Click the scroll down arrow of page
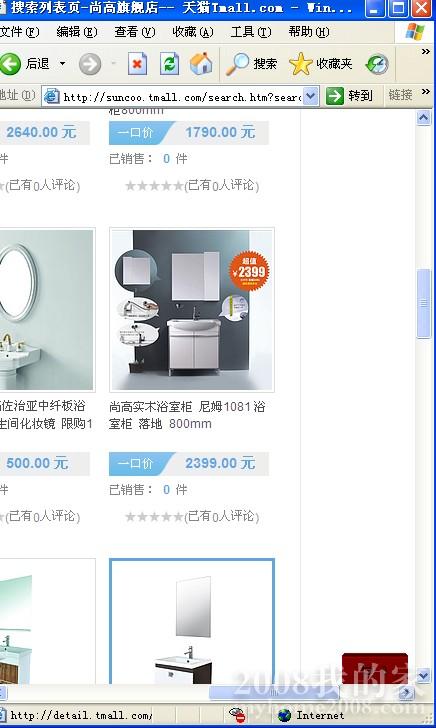The image size is (436, 728). (x=423, y=676)
